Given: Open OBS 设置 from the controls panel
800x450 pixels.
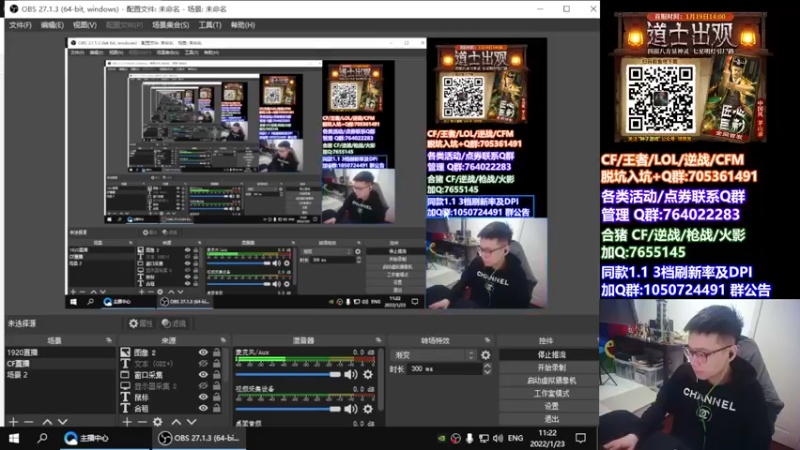Looking at the screenshot, I should pyautogui.click(x=549, y=406).
